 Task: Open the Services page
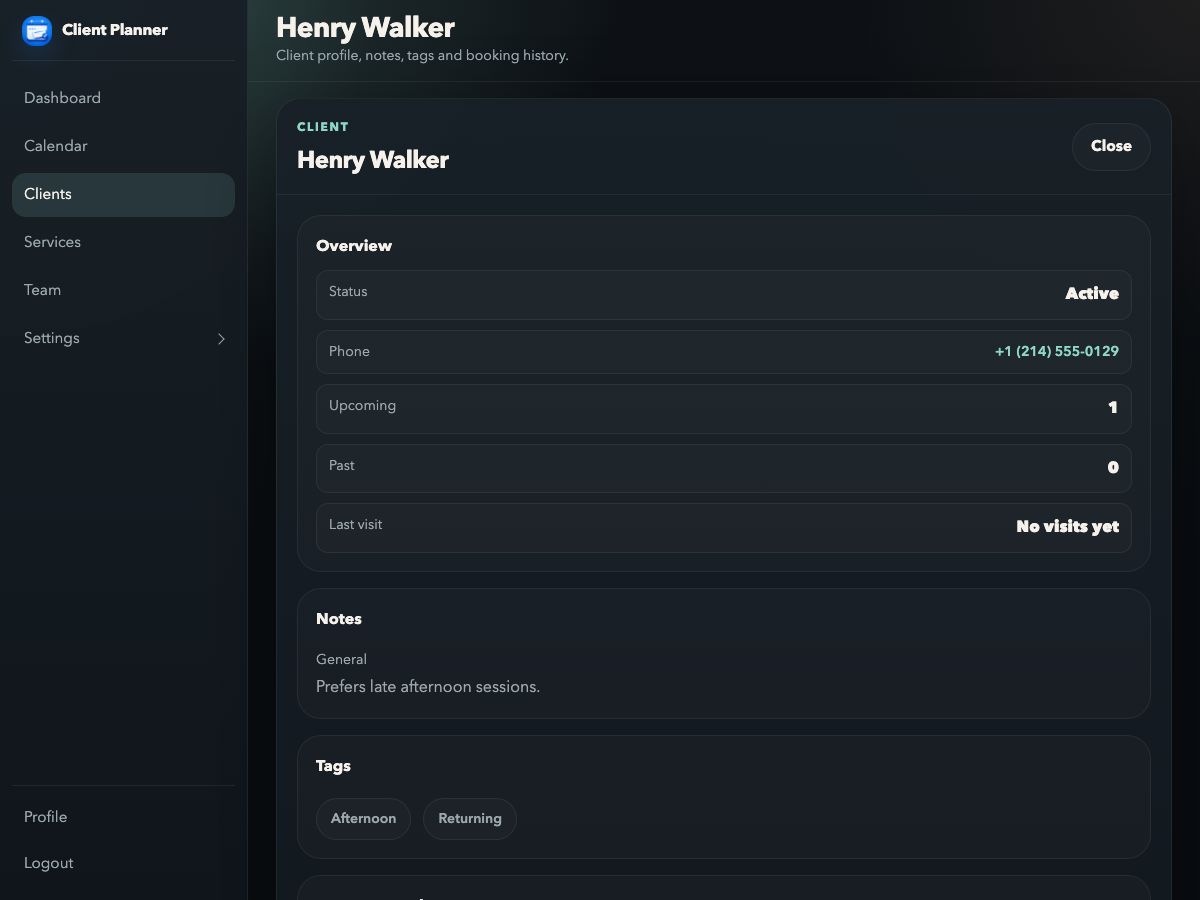(123, 242)
